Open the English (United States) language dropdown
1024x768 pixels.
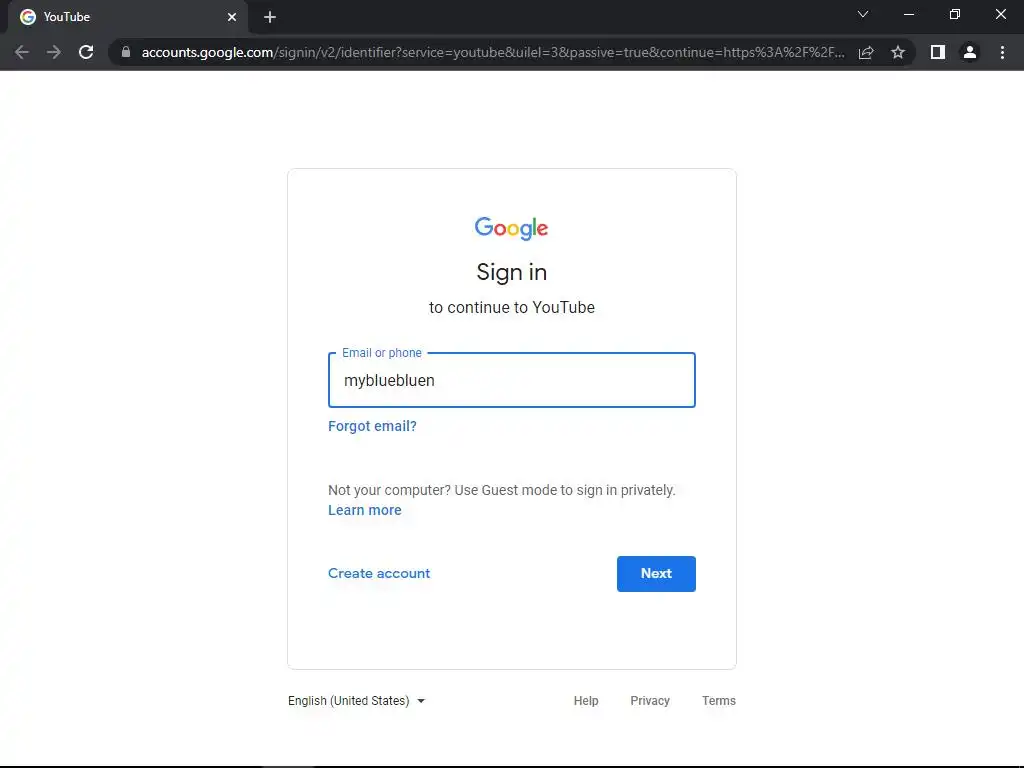pos(357,701)
